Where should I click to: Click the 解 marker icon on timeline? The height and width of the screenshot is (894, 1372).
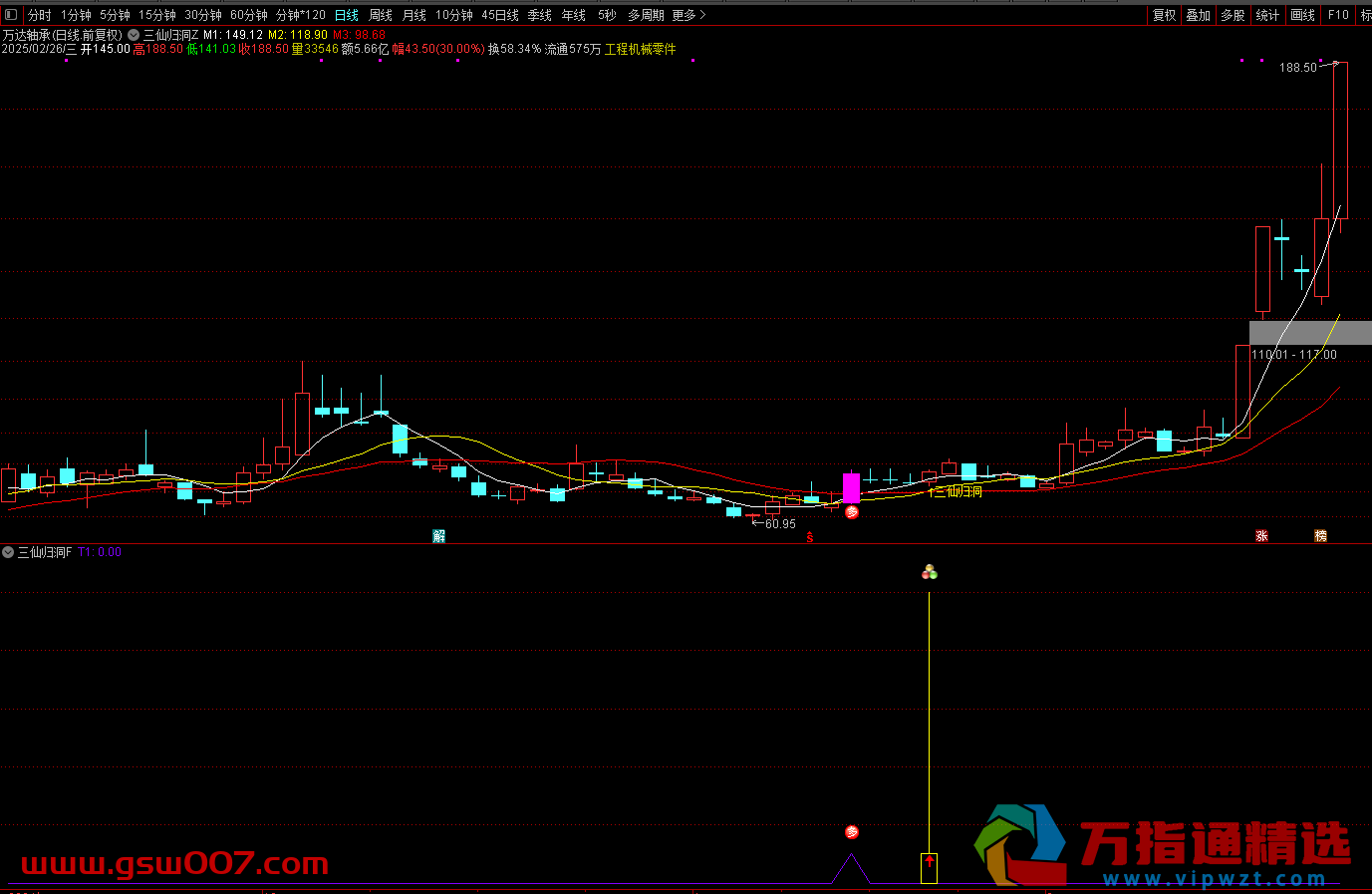tap(439, 536)
